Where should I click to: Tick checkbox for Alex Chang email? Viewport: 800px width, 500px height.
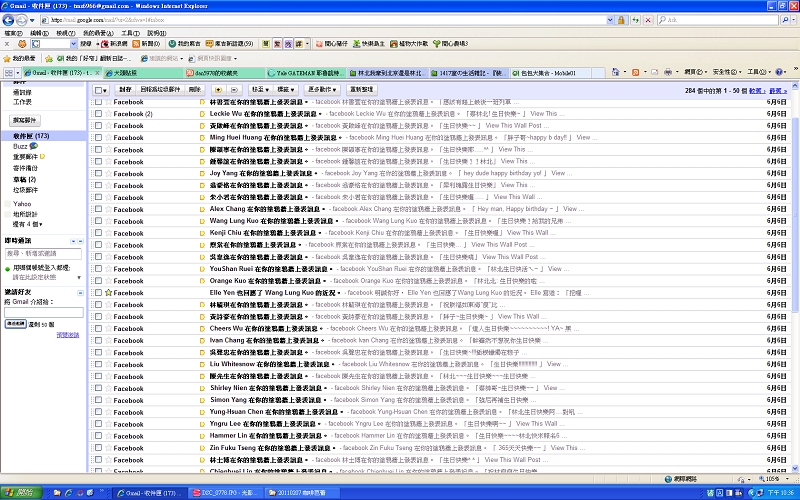[98, 209]
